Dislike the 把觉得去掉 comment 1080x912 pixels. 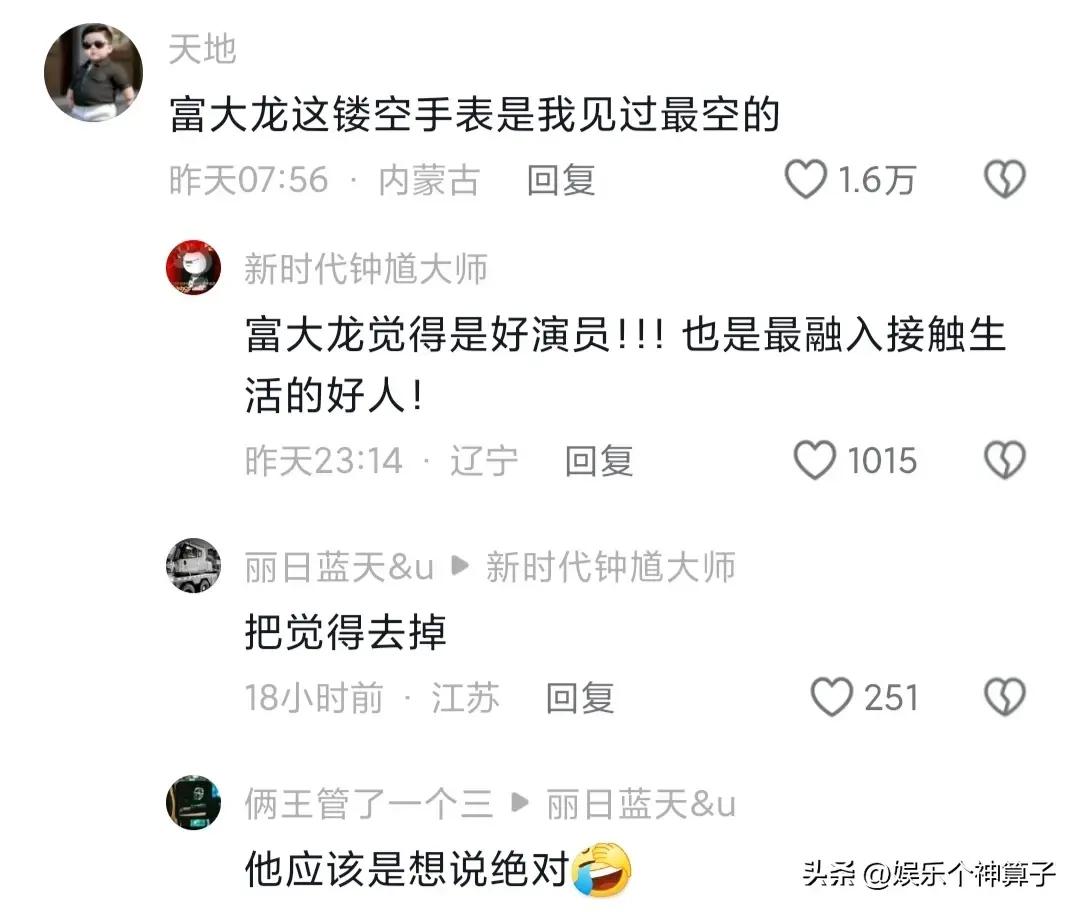pos(1004,697)
